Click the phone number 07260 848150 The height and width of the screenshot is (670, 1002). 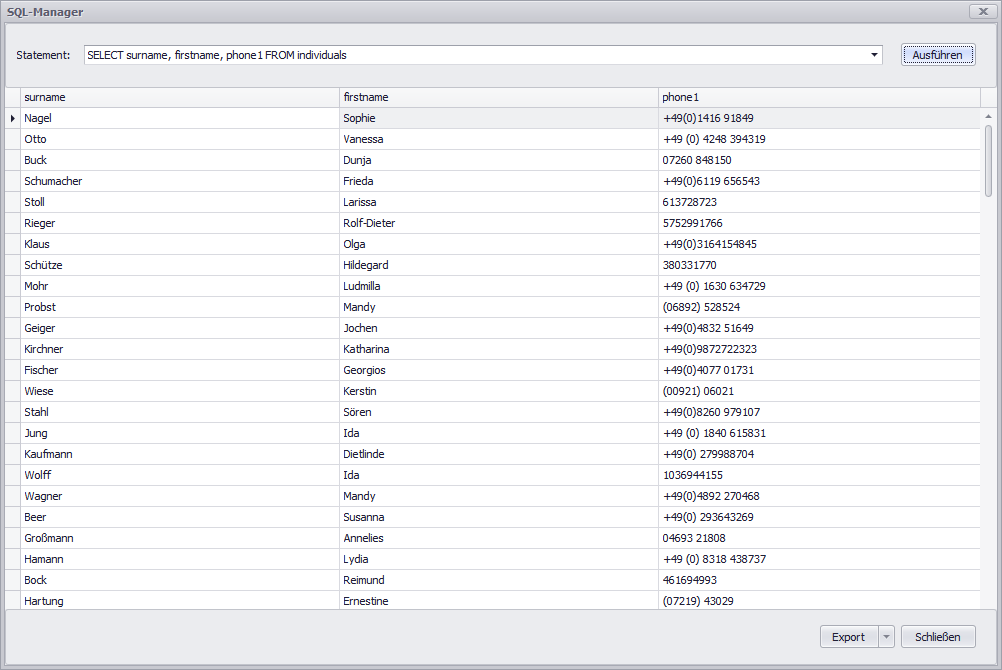(697, 160)
